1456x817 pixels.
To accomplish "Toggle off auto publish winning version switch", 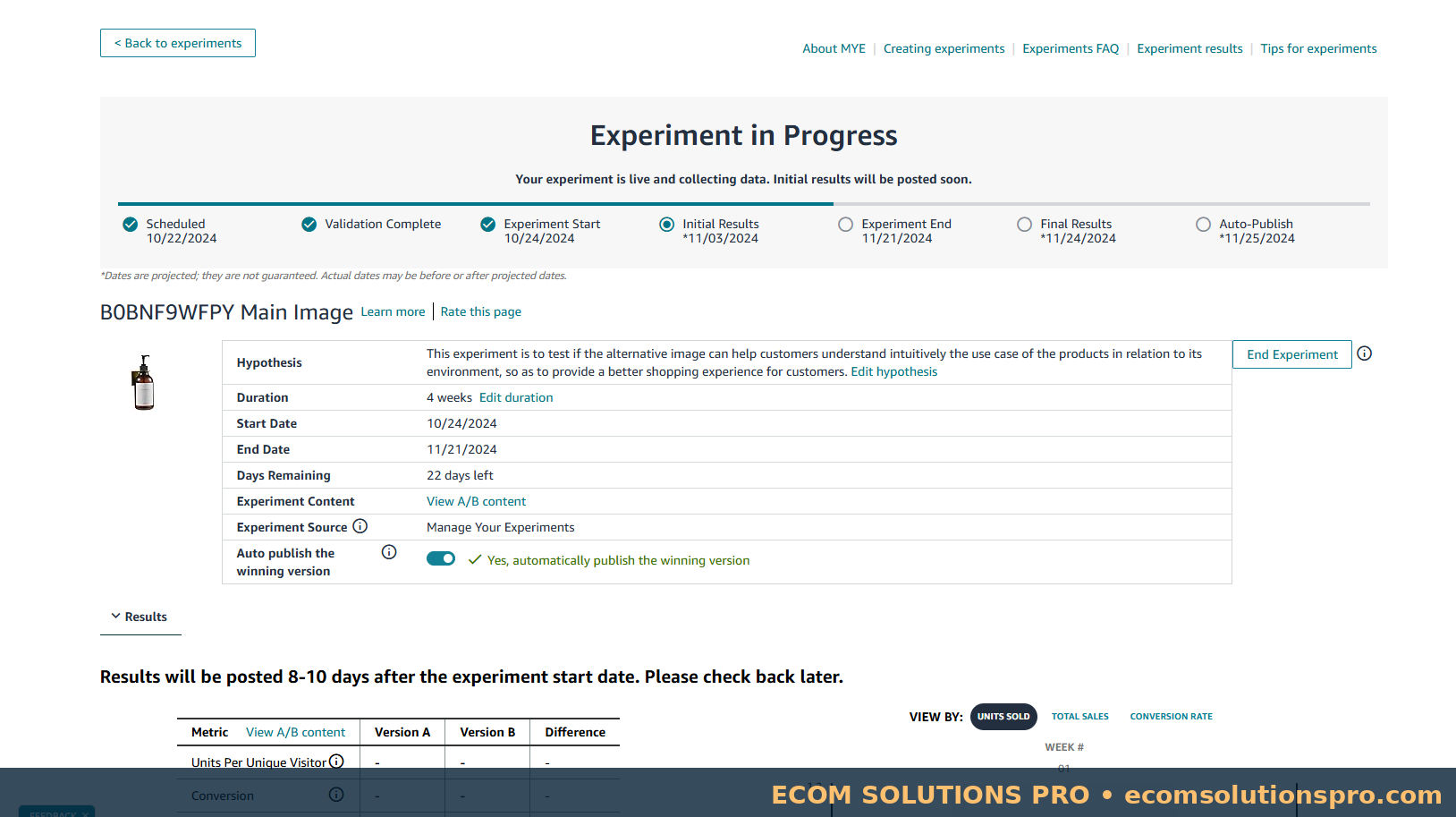I will [441, 558].
